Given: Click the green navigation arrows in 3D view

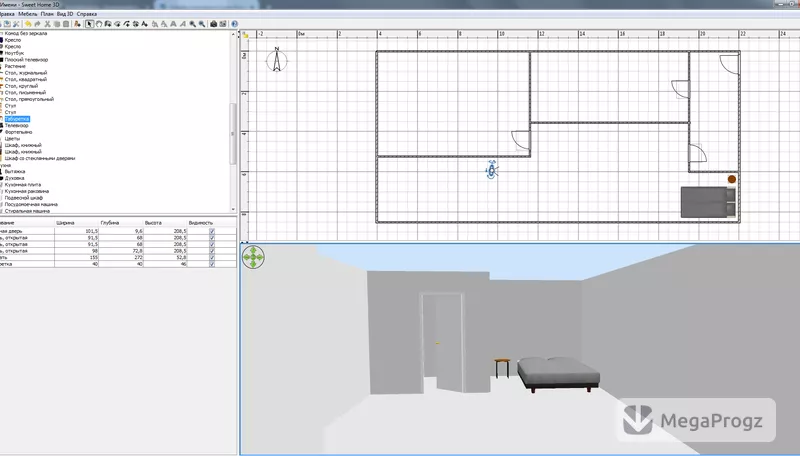Looking at the screenshot, I should pyautogui.click(x=254, y=258).
